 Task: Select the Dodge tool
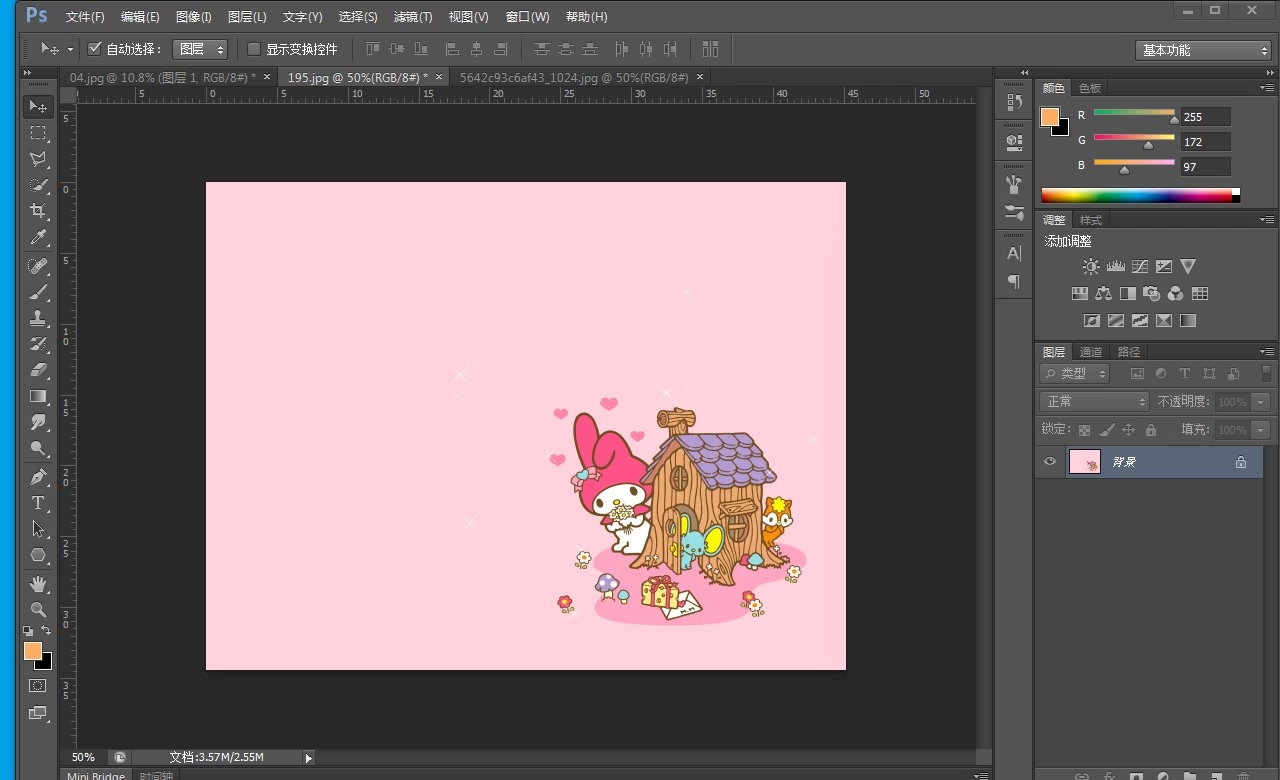coord(38,449)
